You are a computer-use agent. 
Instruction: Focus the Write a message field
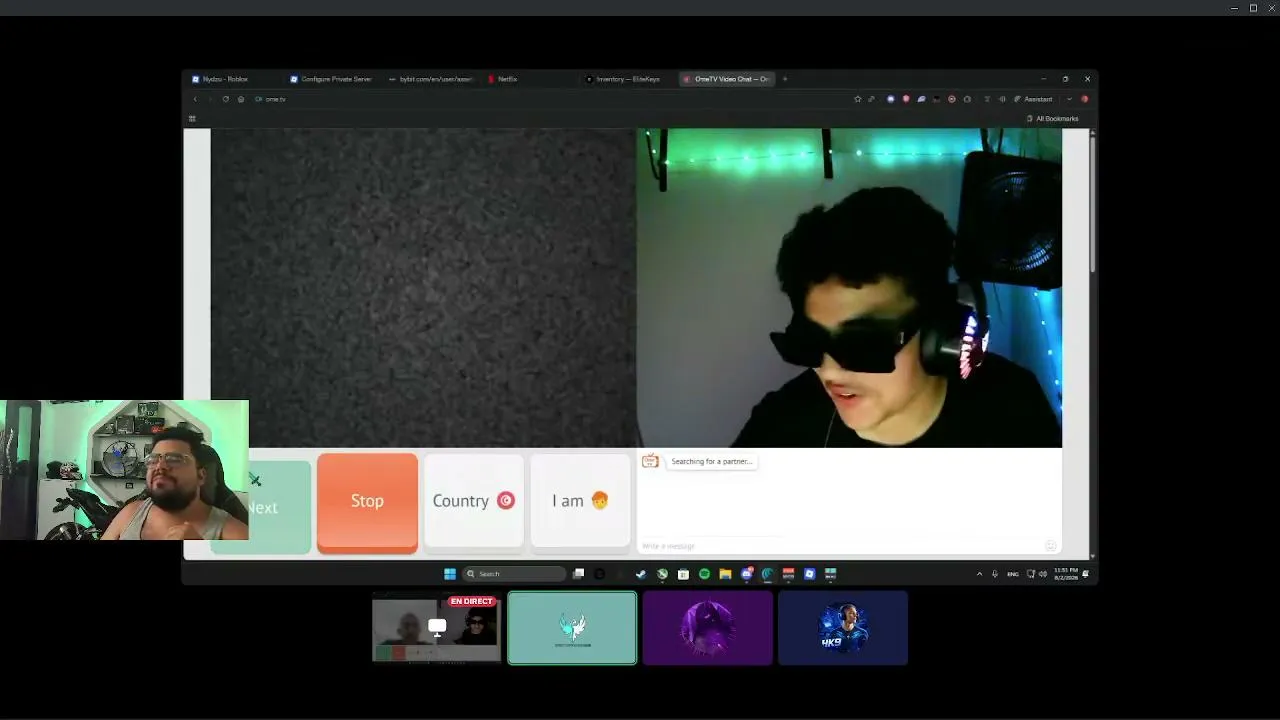[840, 546]
